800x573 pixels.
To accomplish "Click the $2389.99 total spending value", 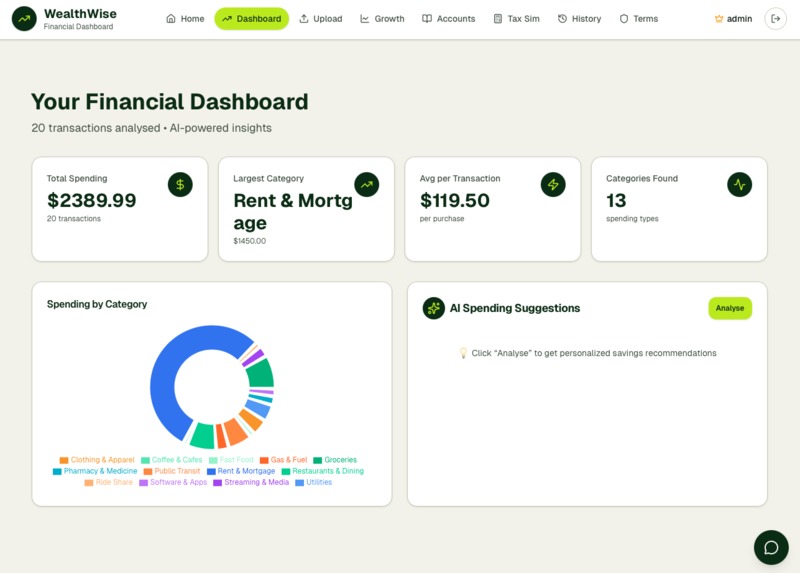I will point(92,200).
